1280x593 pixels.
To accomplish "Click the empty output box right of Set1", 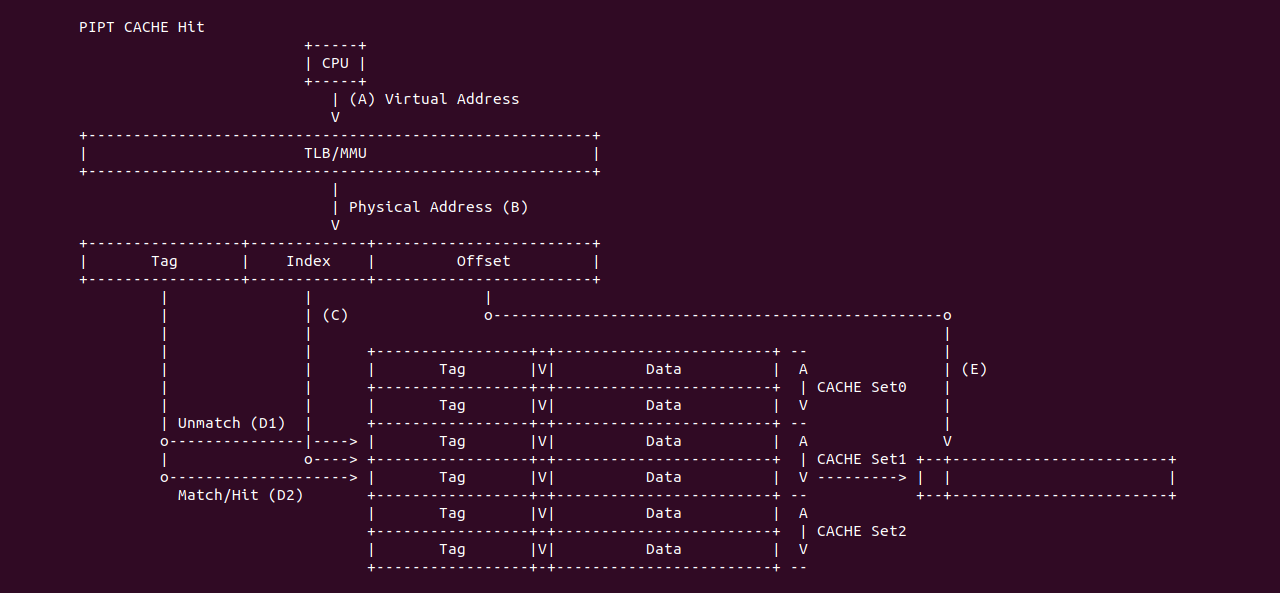I will (x=1058, y=478).
